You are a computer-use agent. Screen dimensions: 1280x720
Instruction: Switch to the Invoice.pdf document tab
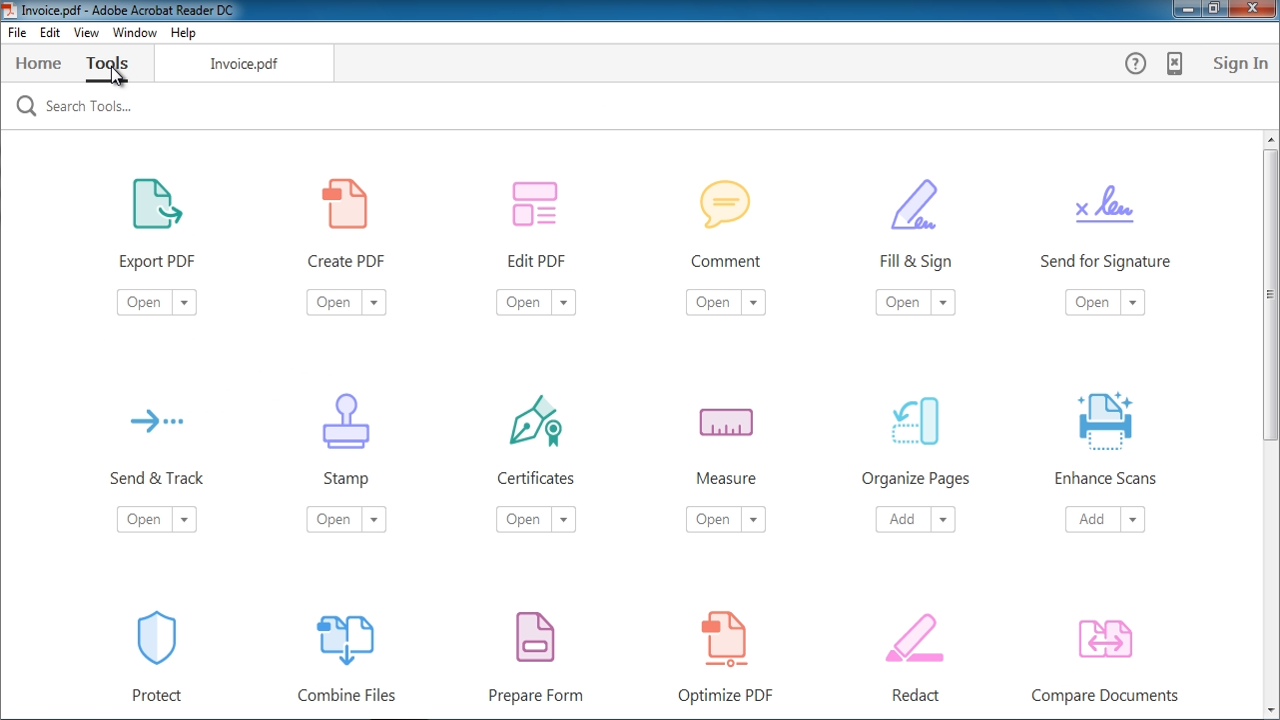tap(244, 64)
